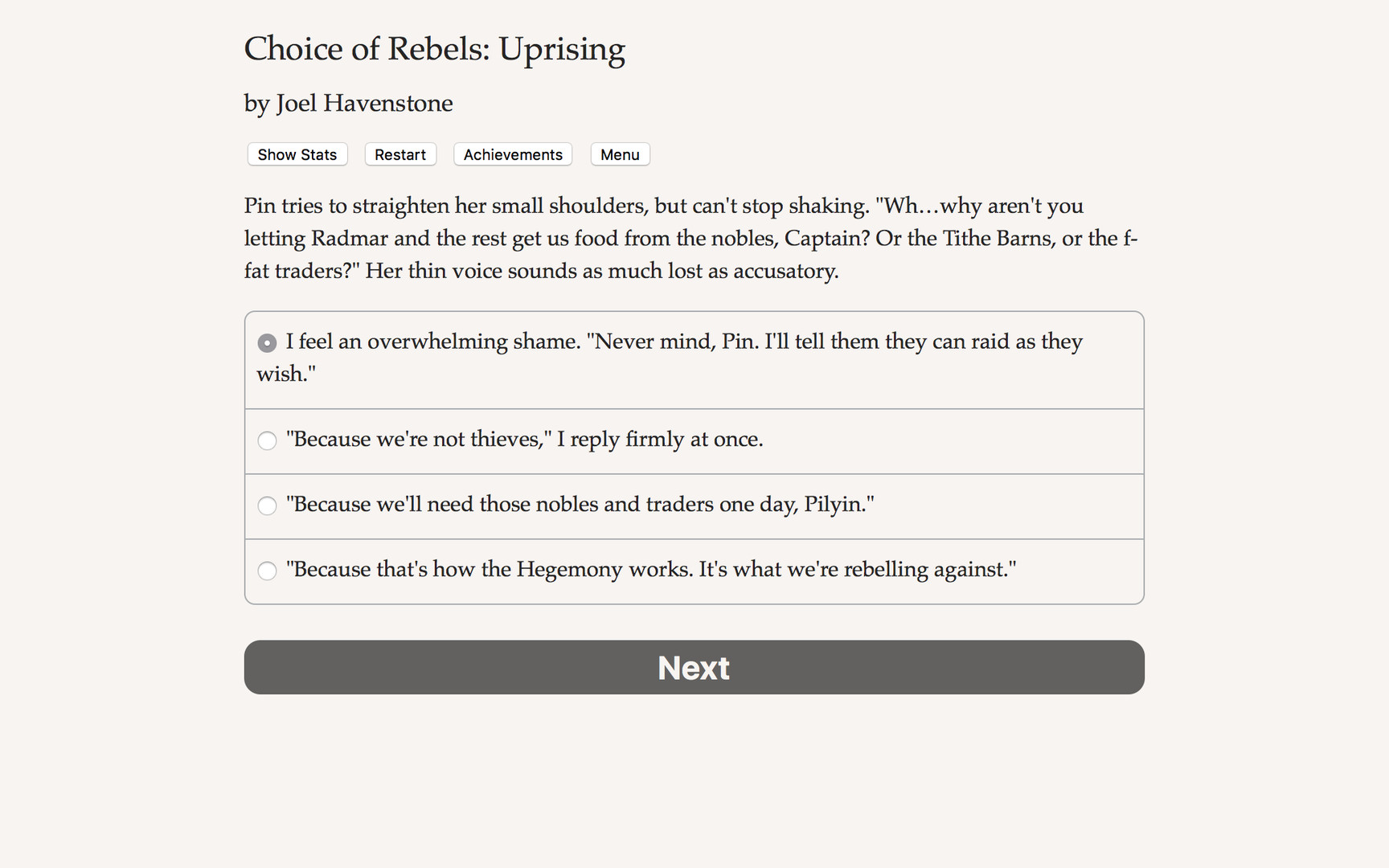1389x868 pixels.
Task: Open stats via the Show Stats control
Action: point(297,154)
